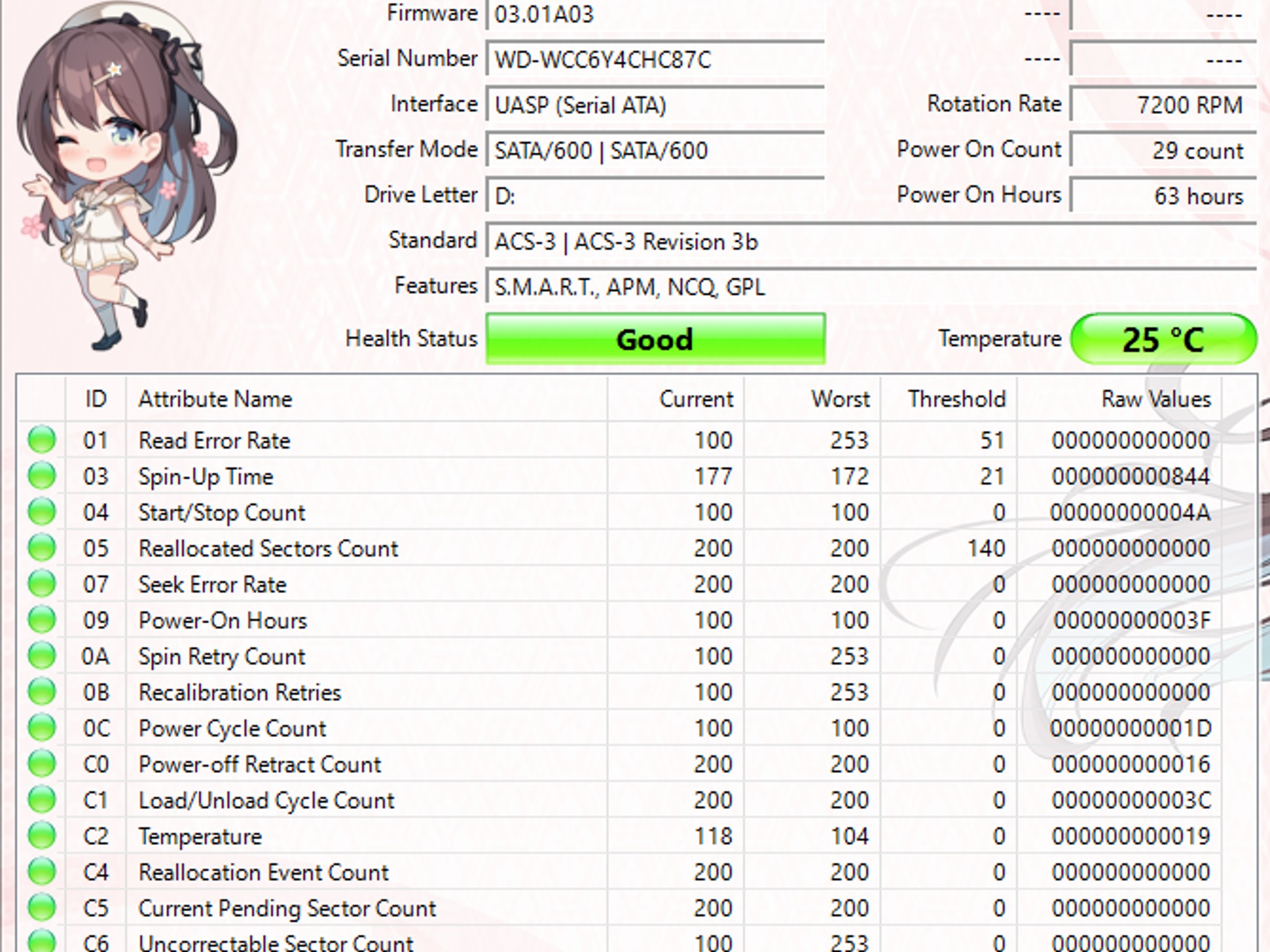Click the Firmware field showing 03.01A03
Viewport: 1270px width, 952px height.
click(655, 14)
